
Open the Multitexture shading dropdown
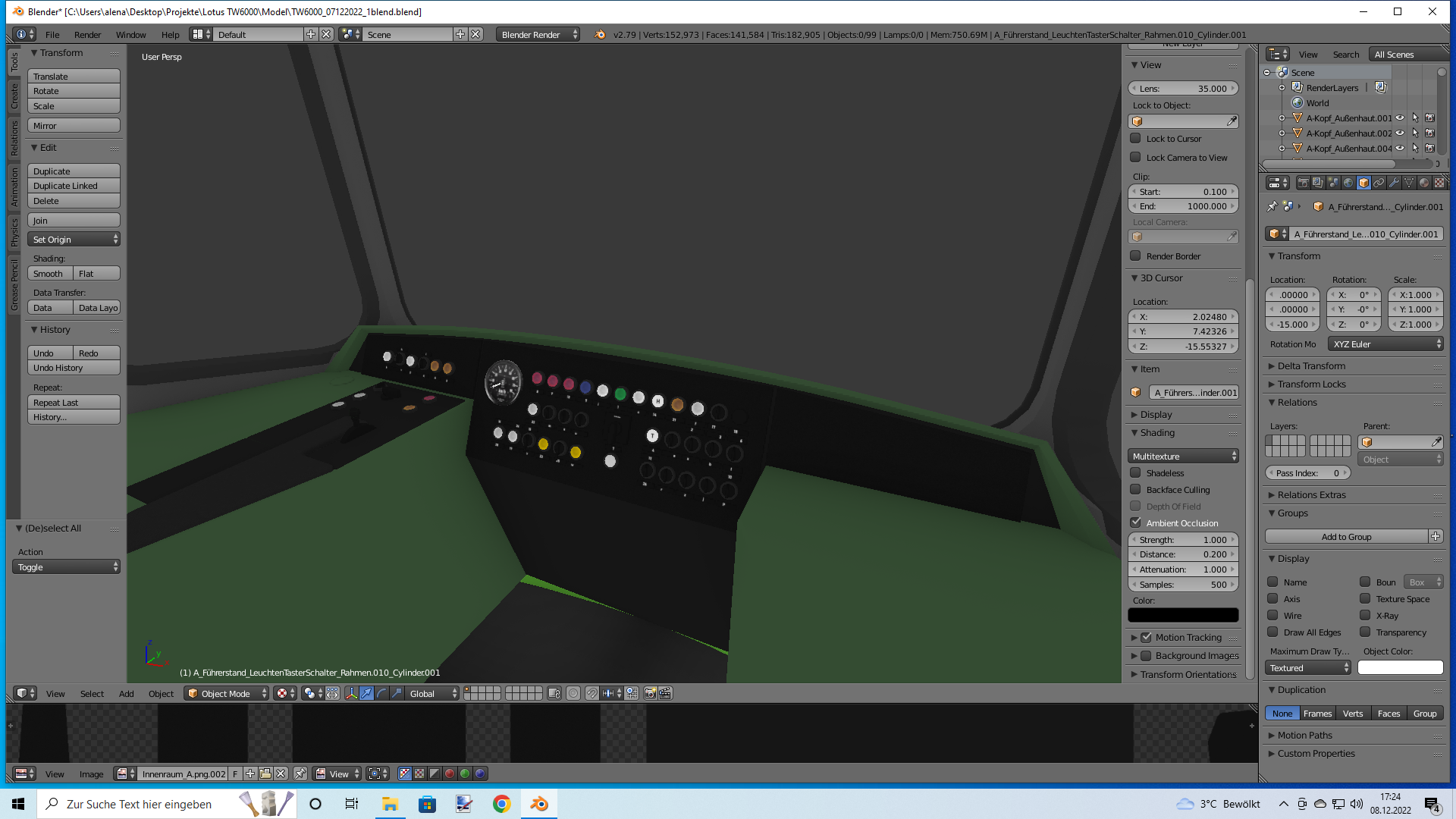coord(1183,456)
